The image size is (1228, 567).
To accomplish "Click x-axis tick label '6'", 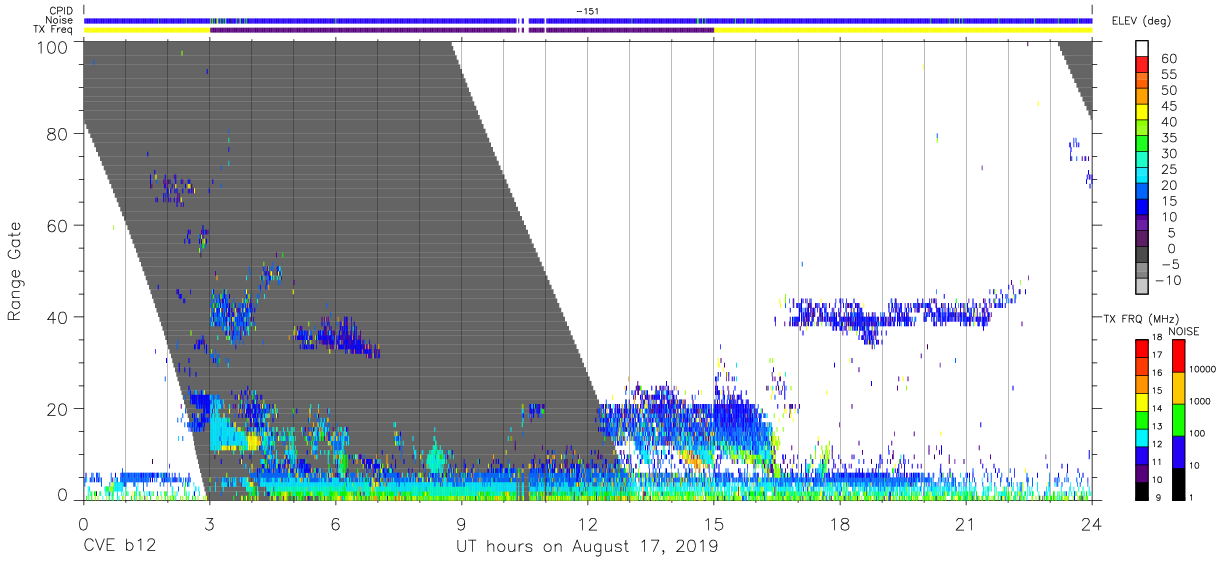I will 335,524.
